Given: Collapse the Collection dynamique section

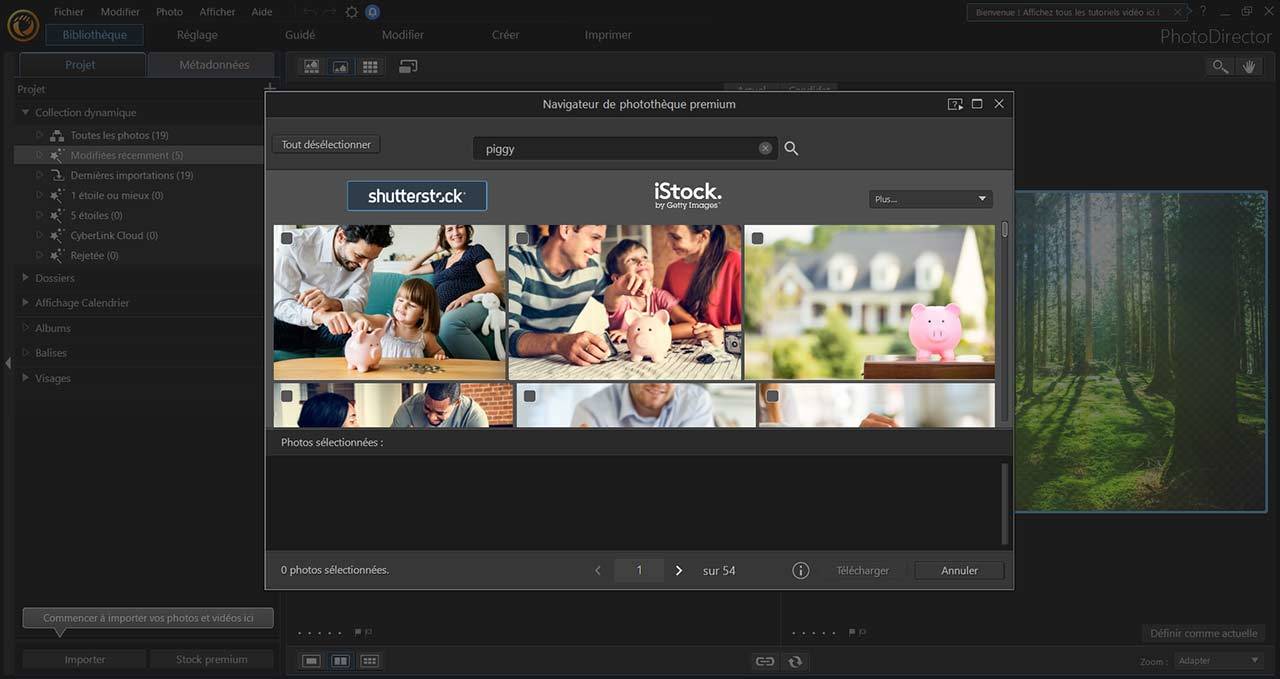Looking at the screenshot, I should coord(26,113).
